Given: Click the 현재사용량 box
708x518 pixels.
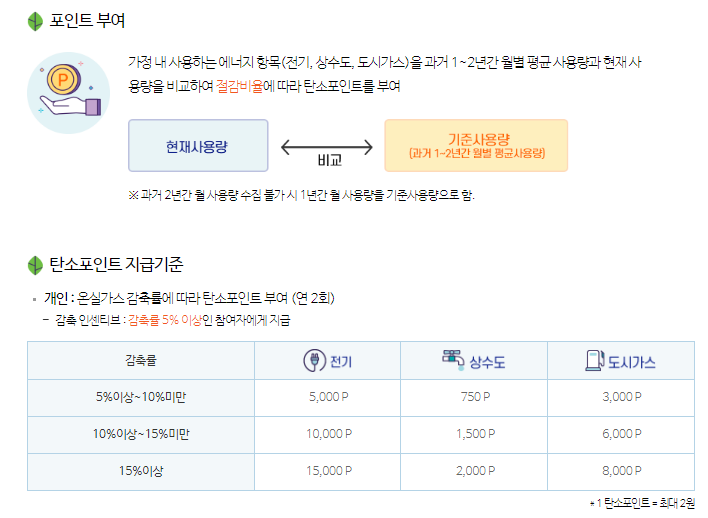Looking at the screenshot, I should pos(198,145).
